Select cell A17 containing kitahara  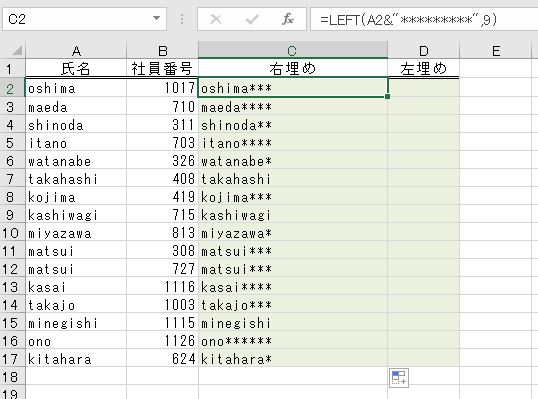coord(76,359)
